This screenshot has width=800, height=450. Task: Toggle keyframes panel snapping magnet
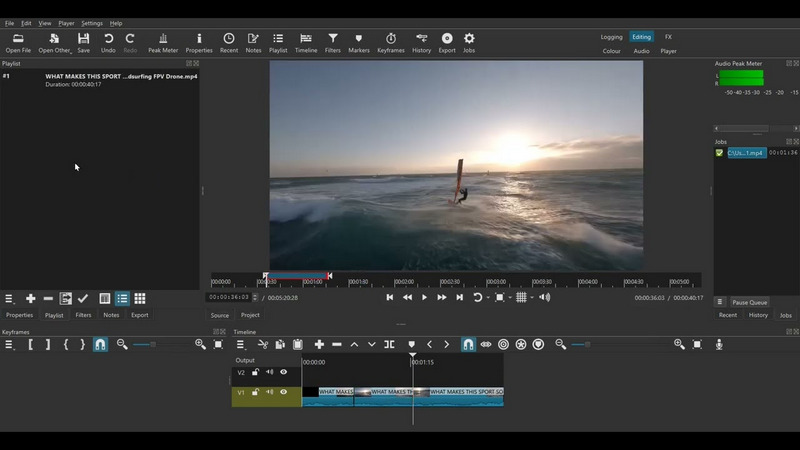tap(100, 344)
